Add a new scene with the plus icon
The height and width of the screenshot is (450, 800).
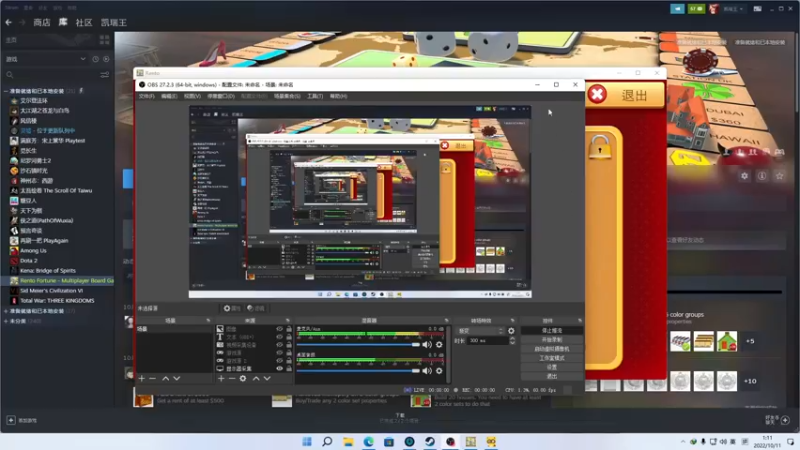coord(142,379)
